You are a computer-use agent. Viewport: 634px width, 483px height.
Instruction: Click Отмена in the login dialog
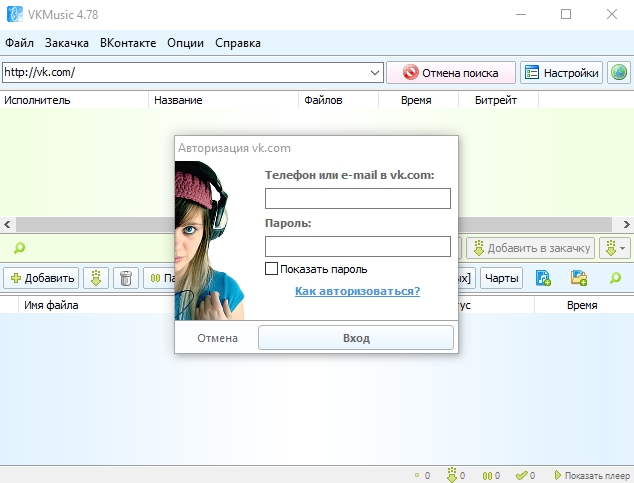click(x=217, y=338)
